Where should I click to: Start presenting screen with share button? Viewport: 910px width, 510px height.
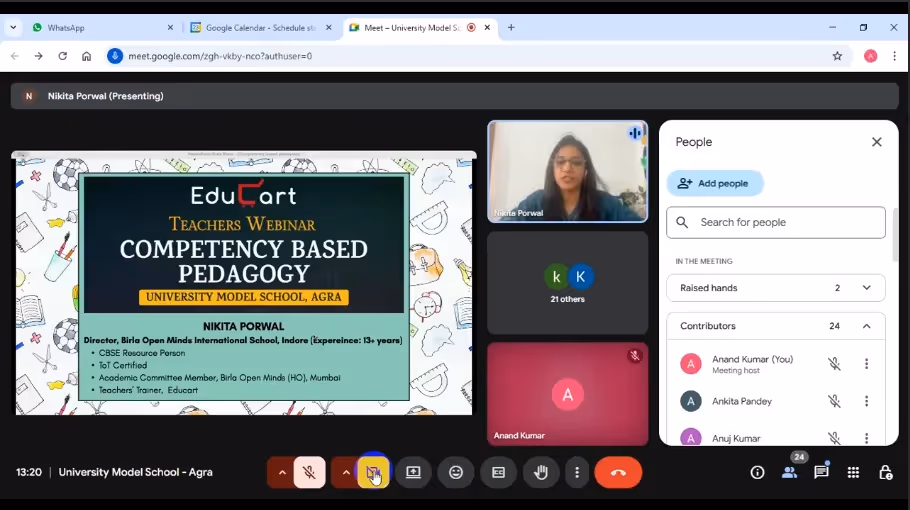coord(413,472)
